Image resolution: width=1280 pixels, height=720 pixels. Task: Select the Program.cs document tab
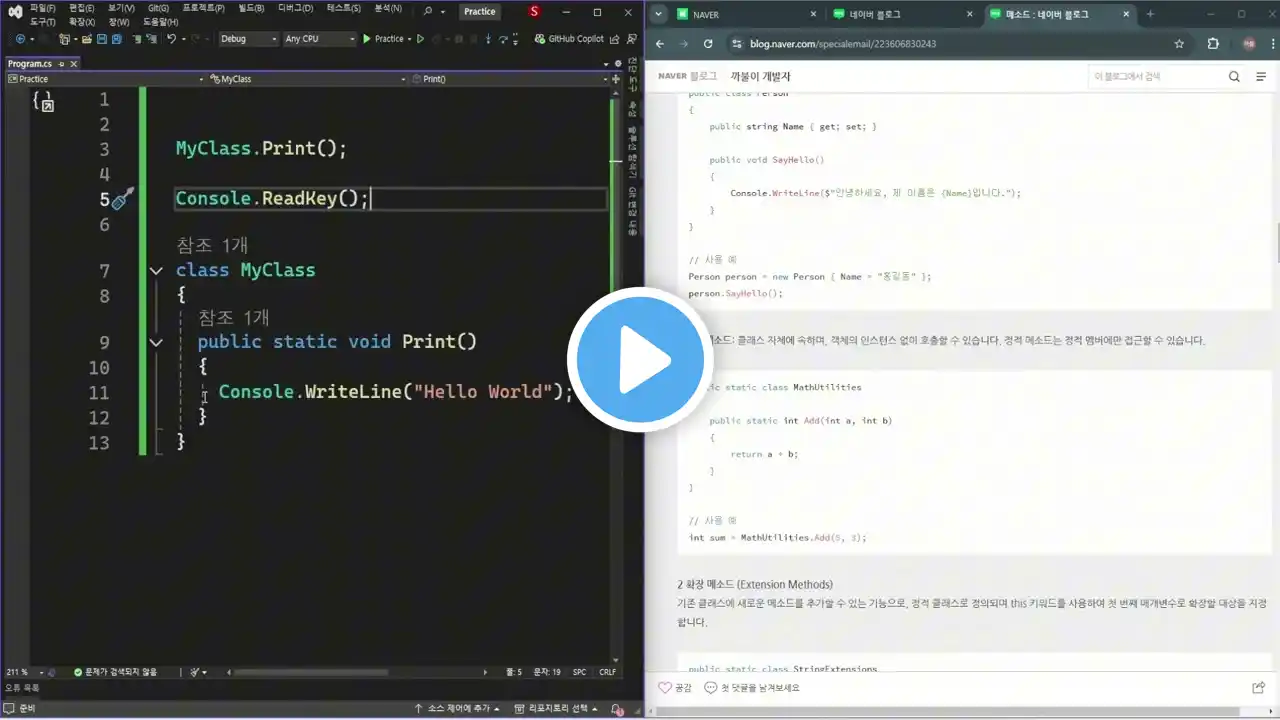28,63
